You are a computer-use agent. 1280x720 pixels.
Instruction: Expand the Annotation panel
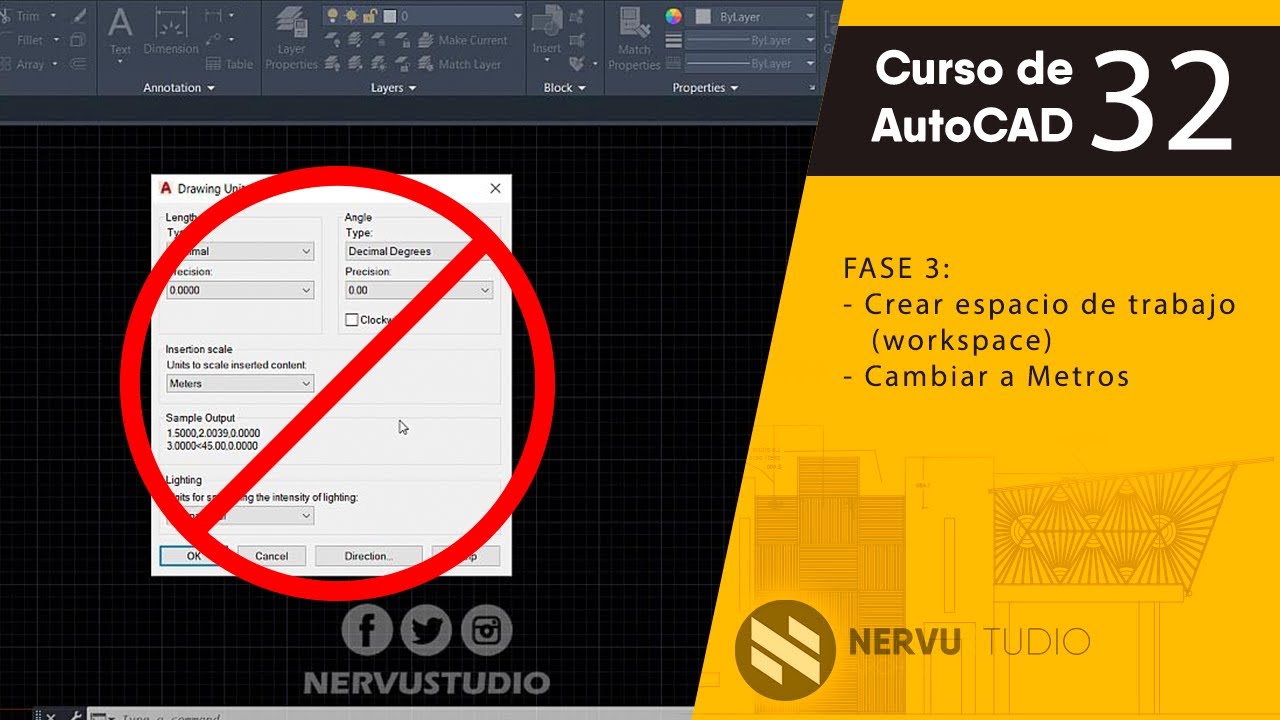pyautogui.click(x=179, y=88)
